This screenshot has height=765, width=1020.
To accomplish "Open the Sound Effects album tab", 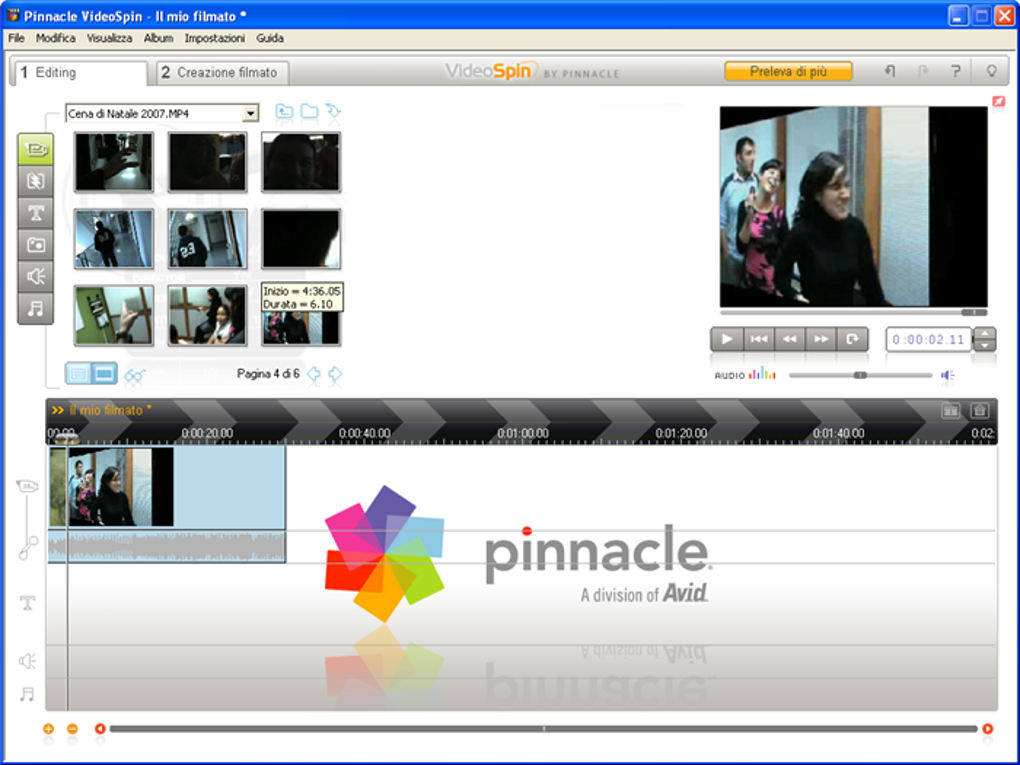I will 36,276.
